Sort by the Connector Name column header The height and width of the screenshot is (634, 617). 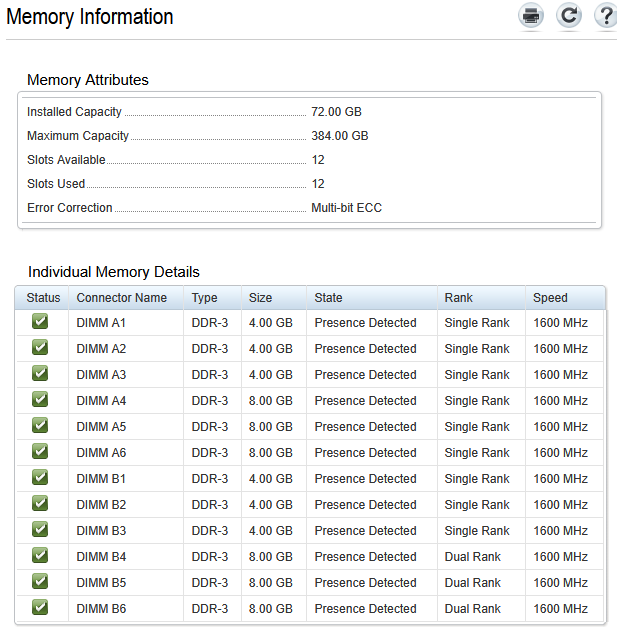coord(121,298)
